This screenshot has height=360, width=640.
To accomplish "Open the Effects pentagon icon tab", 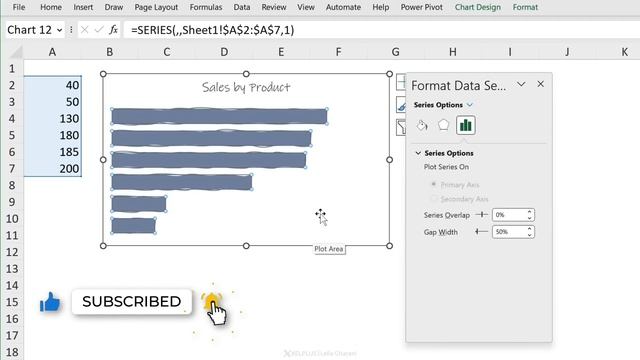I will (x=443, y=125).
